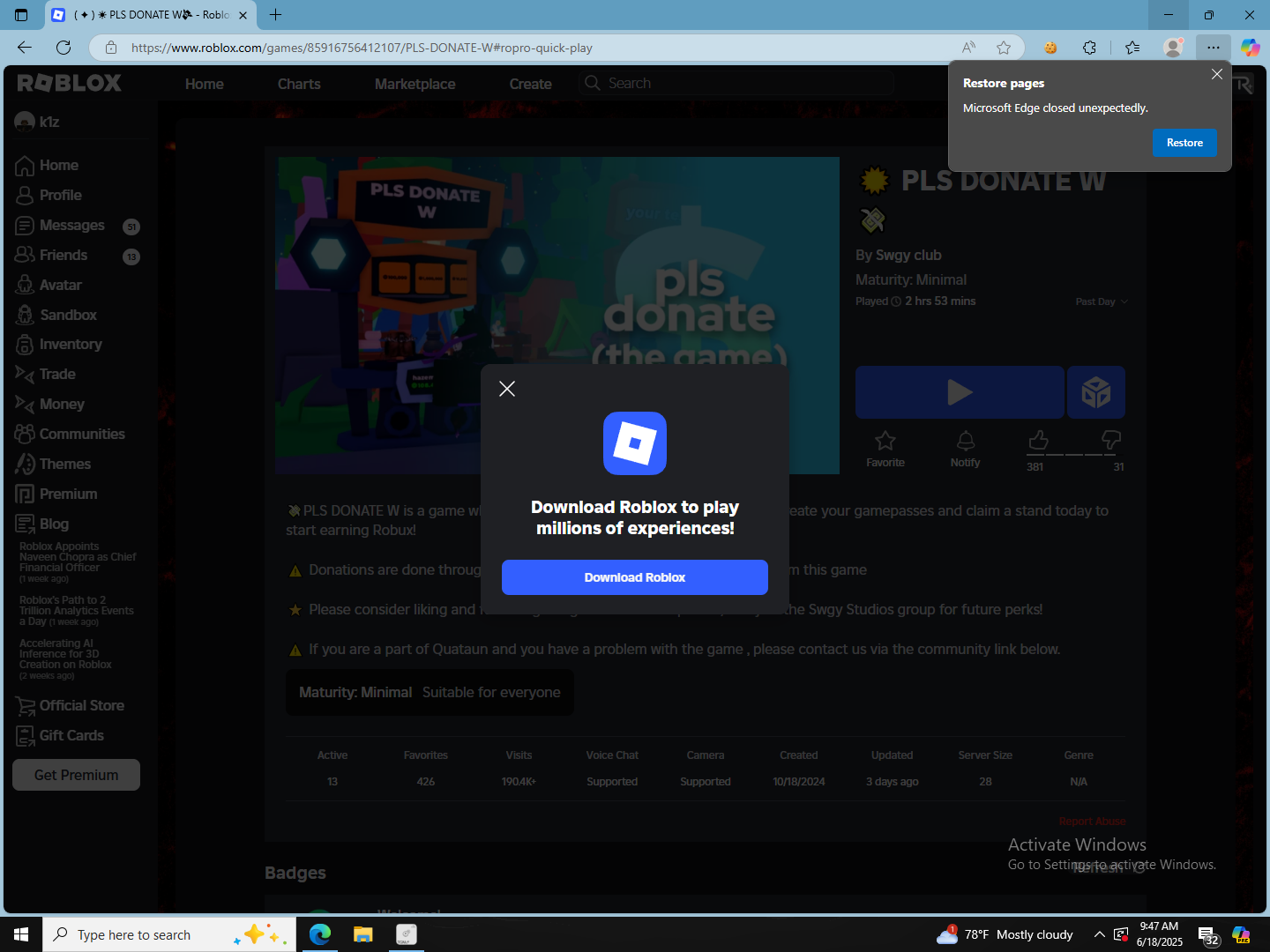
Task: Open Themes in the sidebar
Action: (53, 465)
